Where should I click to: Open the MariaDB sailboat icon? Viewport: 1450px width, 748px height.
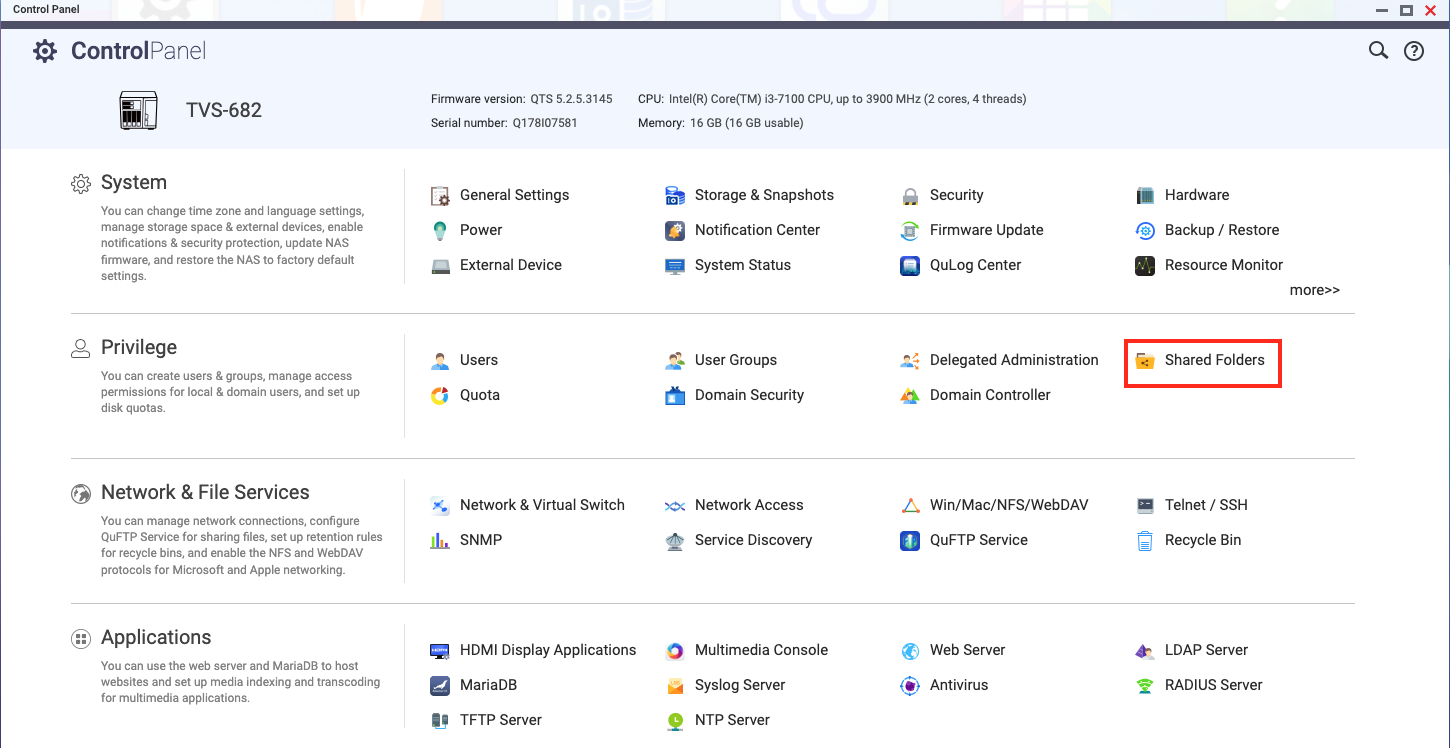tap(440, 685)
